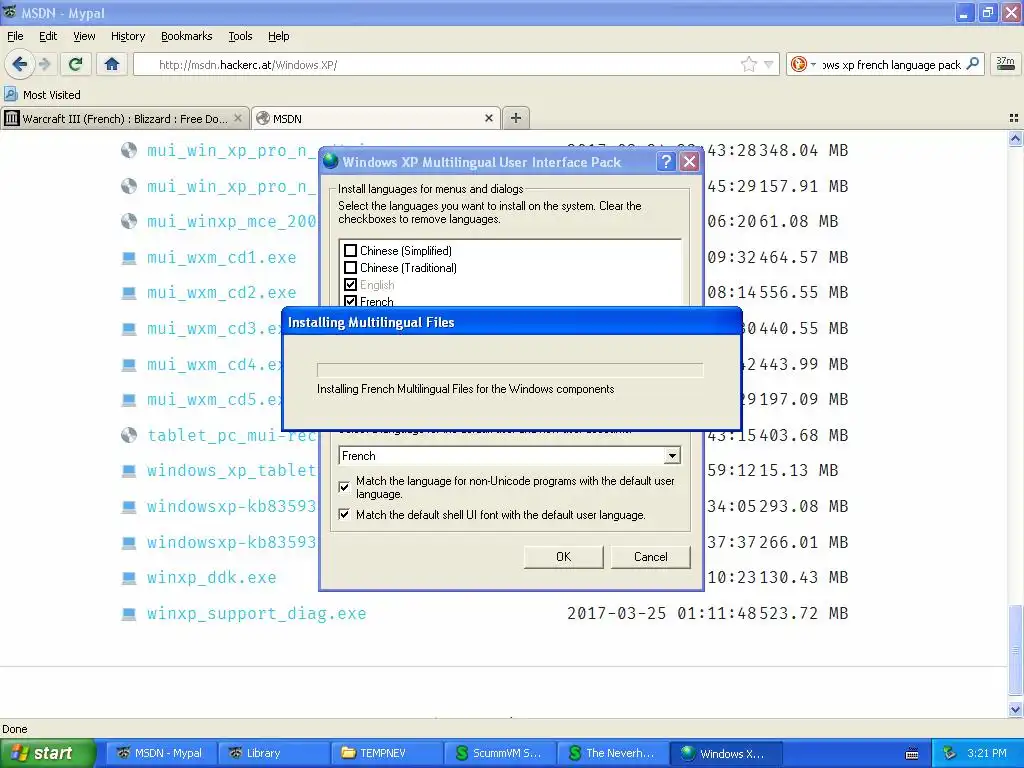Open the View menu
This screenshot has height=768, width=1024.
pos(84,36)
